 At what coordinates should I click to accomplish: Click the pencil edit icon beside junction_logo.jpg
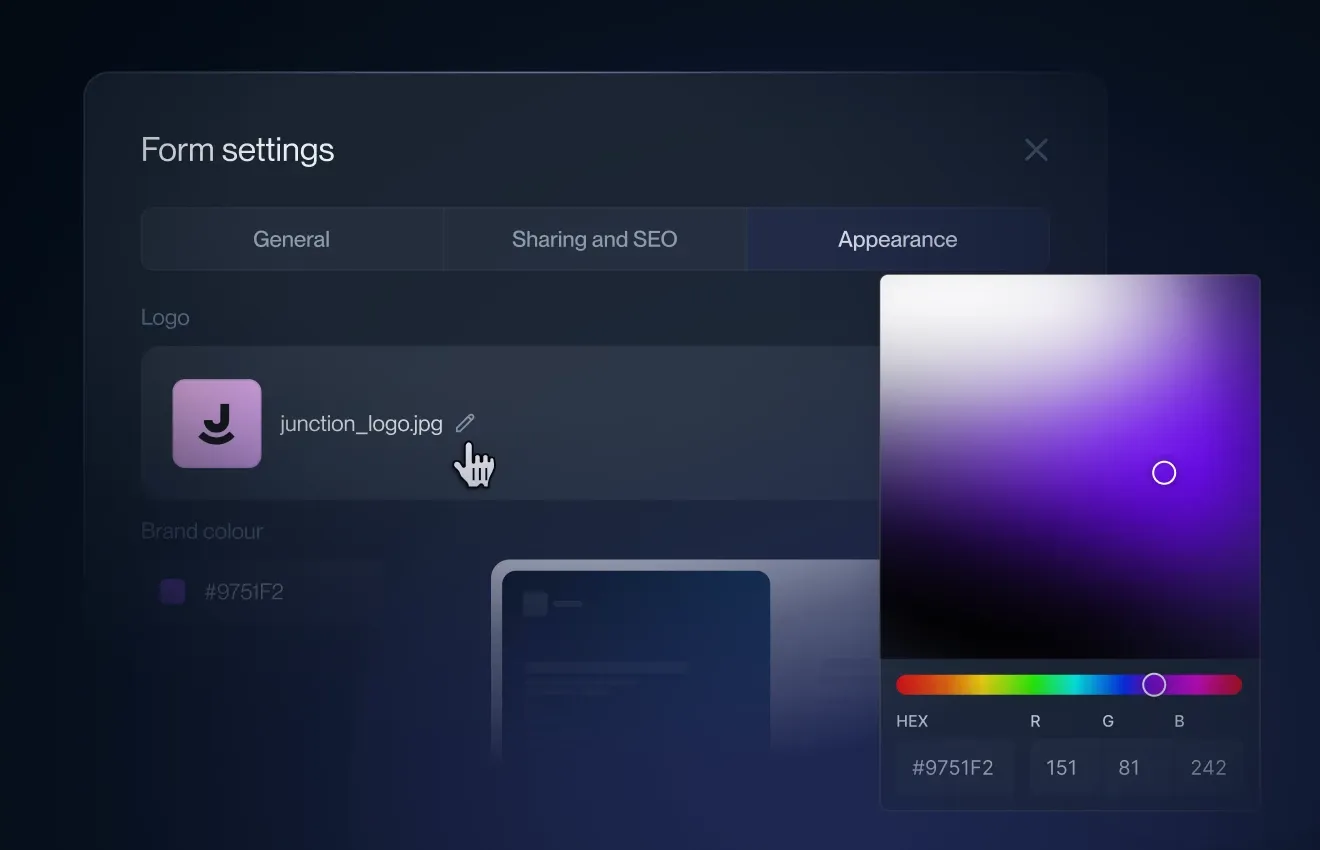(465, 423)
